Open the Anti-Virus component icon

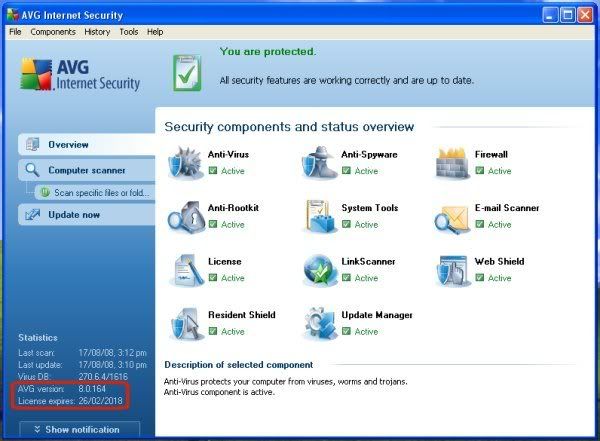tap(186, 163)
